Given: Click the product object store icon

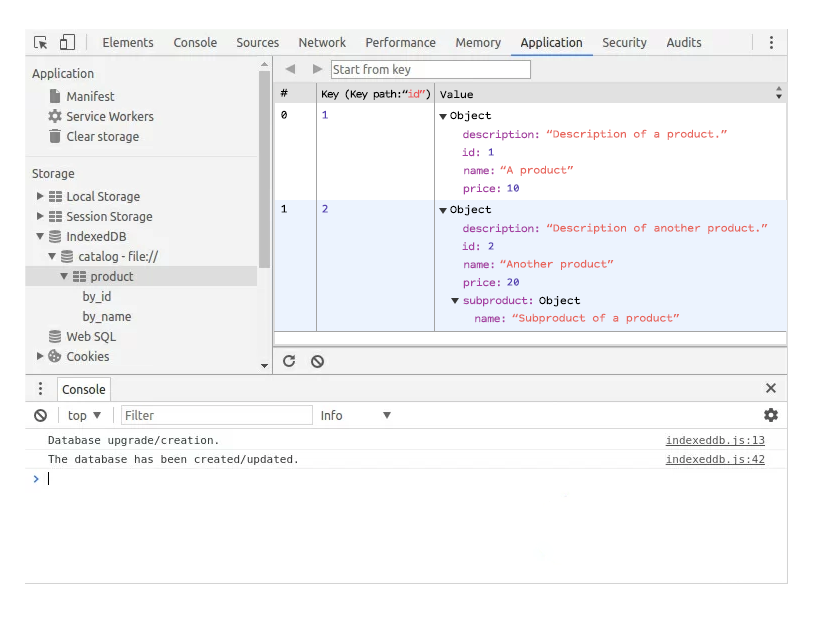Looking at the screenshot, I should click(x=79, y=276).
